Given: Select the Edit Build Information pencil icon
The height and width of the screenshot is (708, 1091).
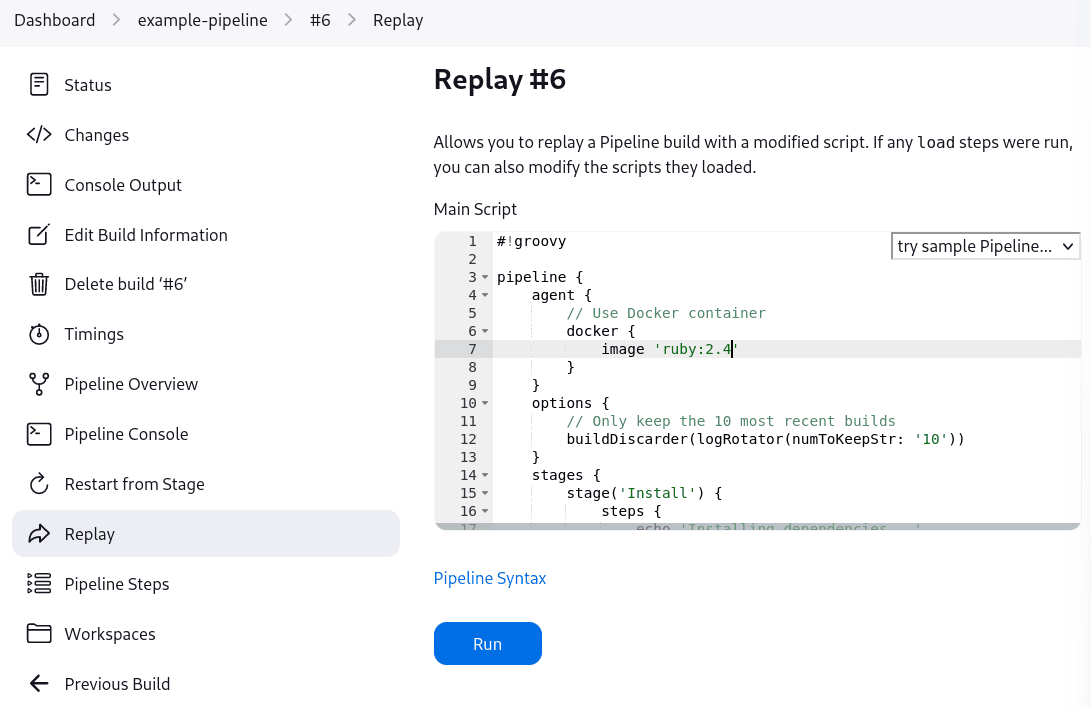Looking at the screenshot, I should point(38,235).
